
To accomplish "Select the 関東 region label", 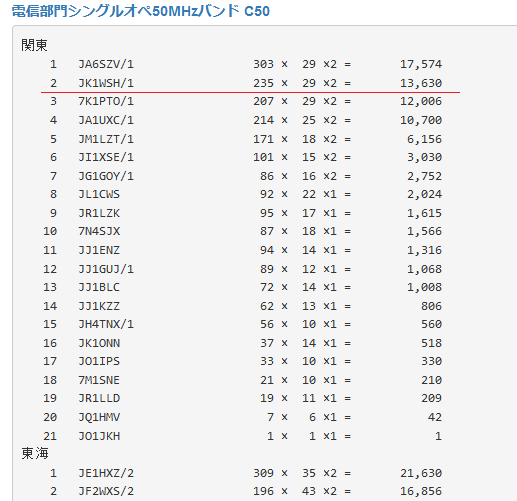I will pos(34,45).
